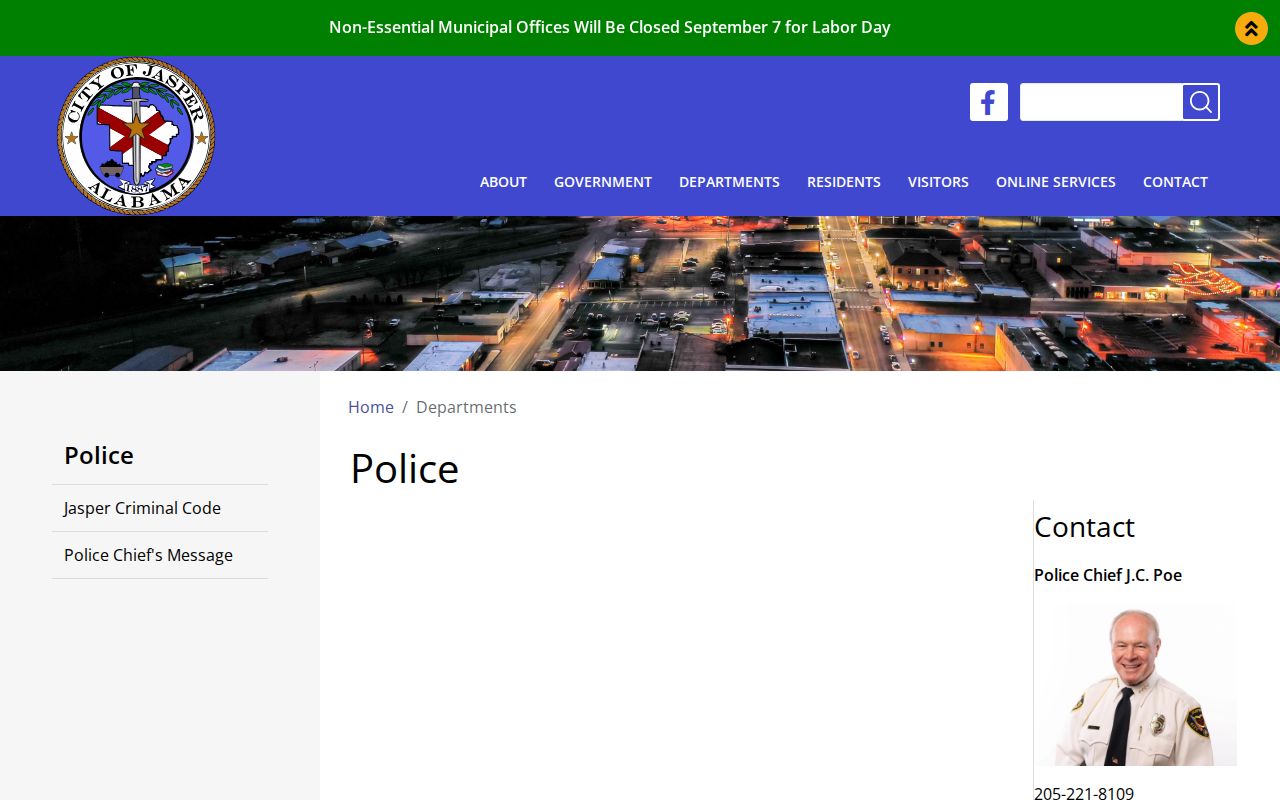This screenshot has width=1280, height=800.
Task: Click the search magnifier button
Action: [1201, 102]
